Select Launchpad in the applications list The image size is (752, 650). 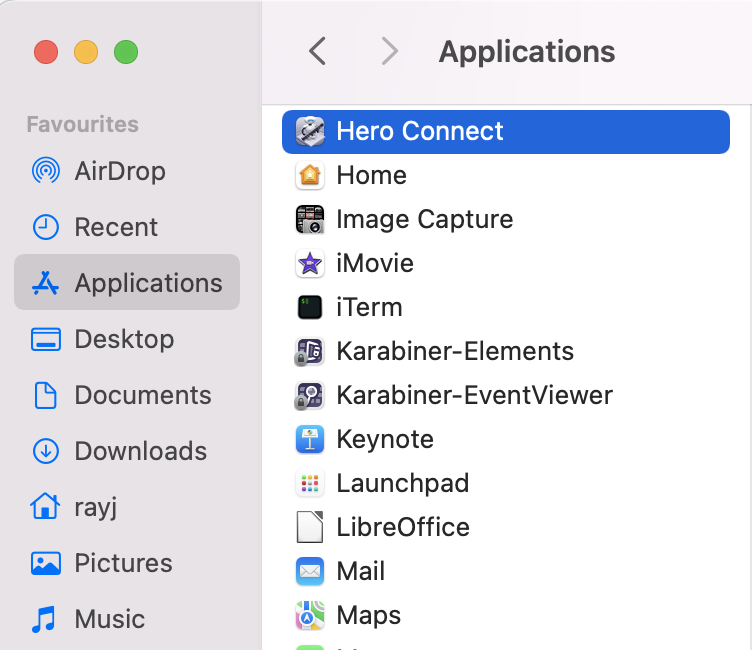tap(506, 484)
